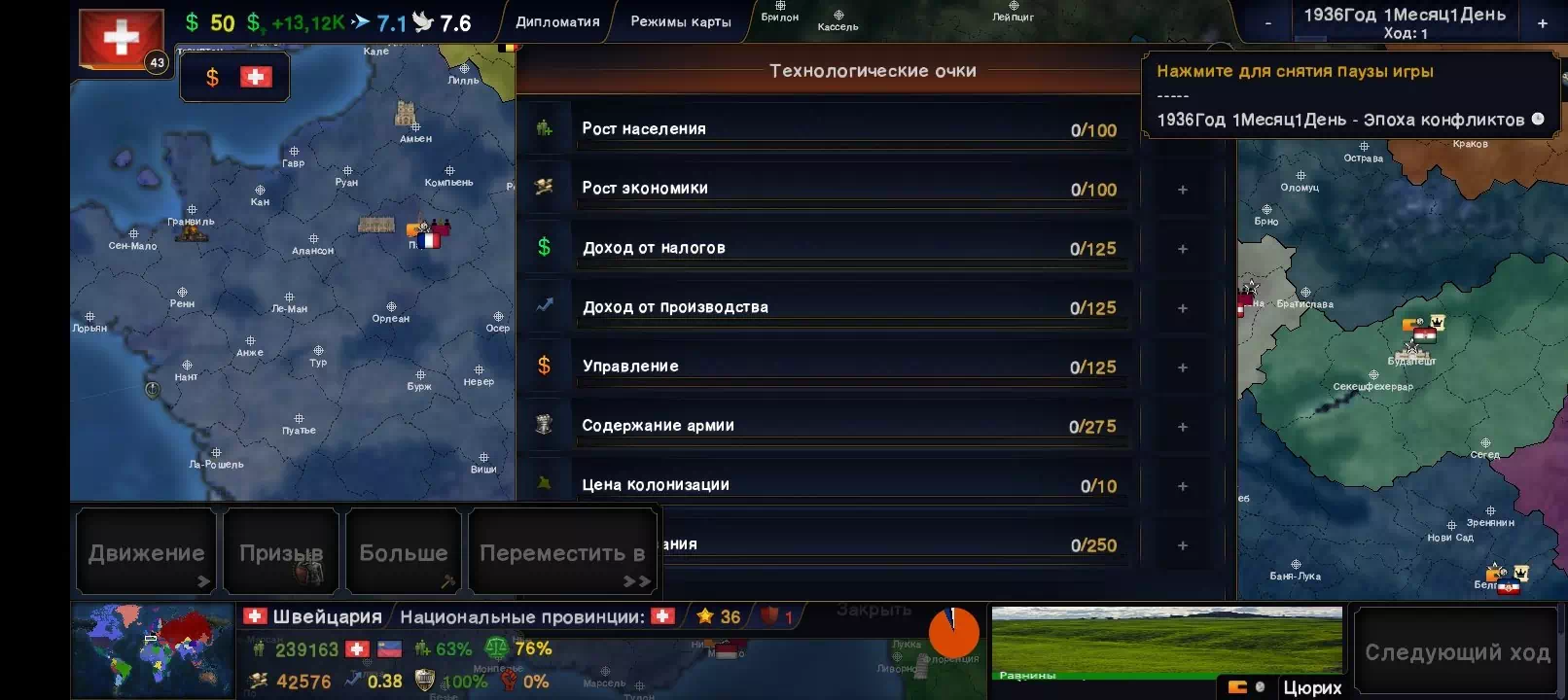The image size is (1568, 700).
Task: Open the Дипломатия tab
Action: [557, 21]
